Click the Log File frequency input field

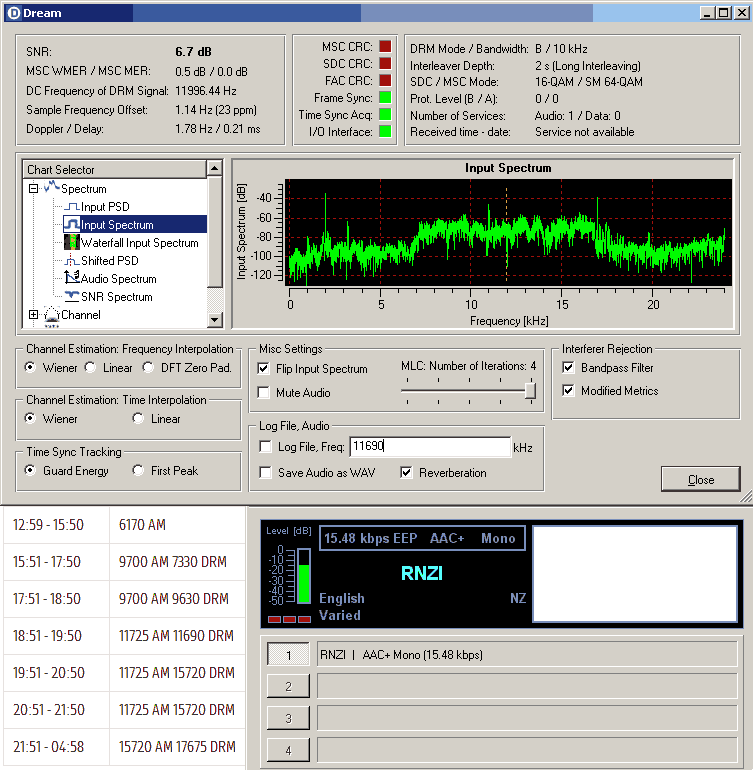click(430, 447)
